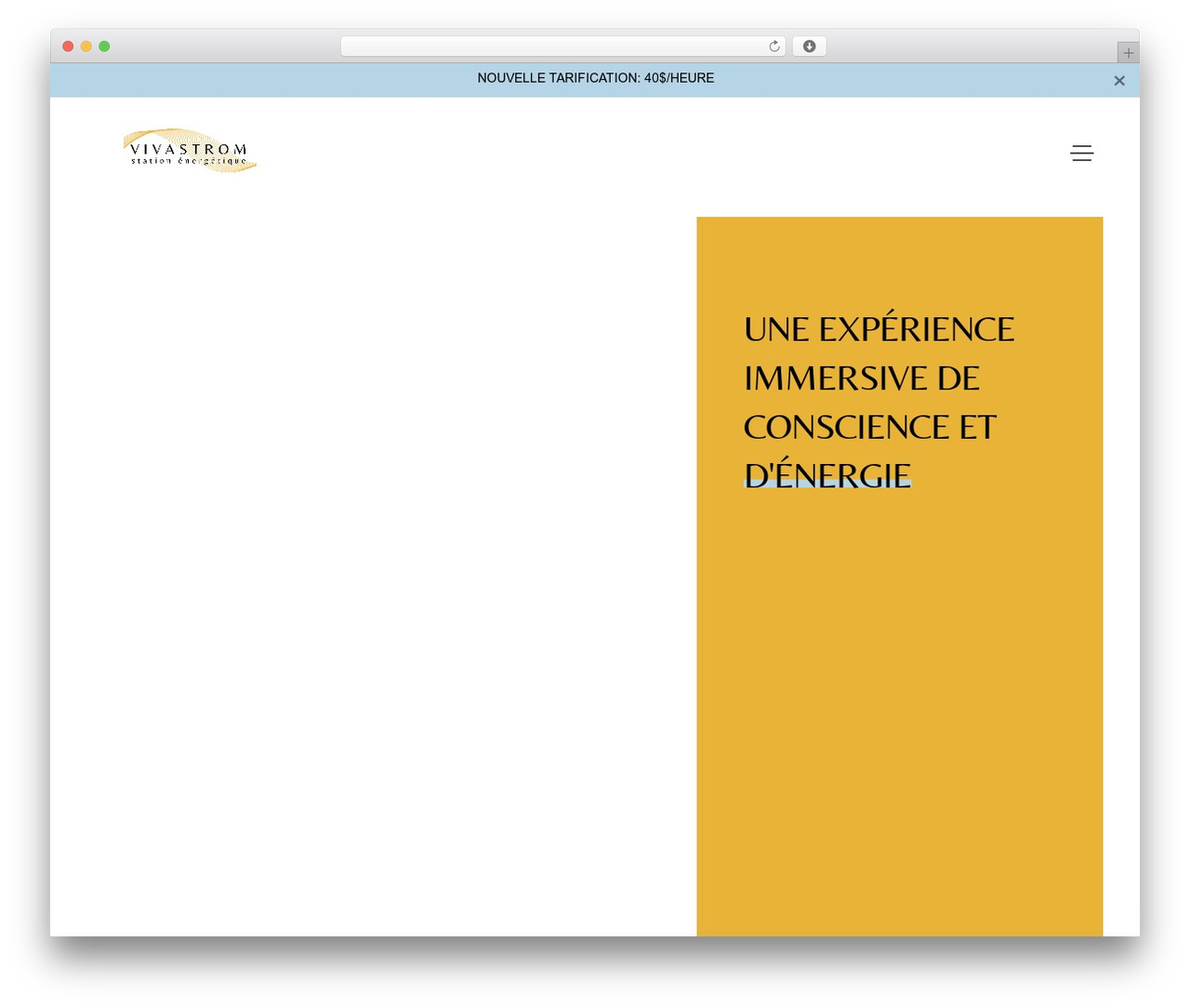Click the underlined word "D'ÉNERGIE"

827,475
